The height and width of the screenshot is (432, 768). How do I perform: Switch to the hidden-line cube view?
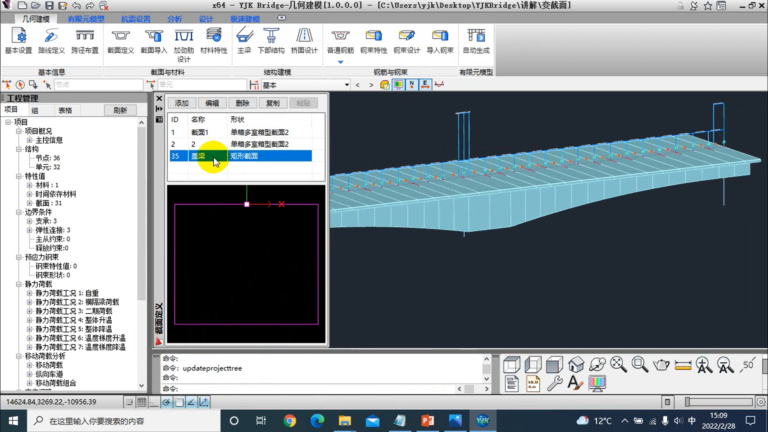533,364
